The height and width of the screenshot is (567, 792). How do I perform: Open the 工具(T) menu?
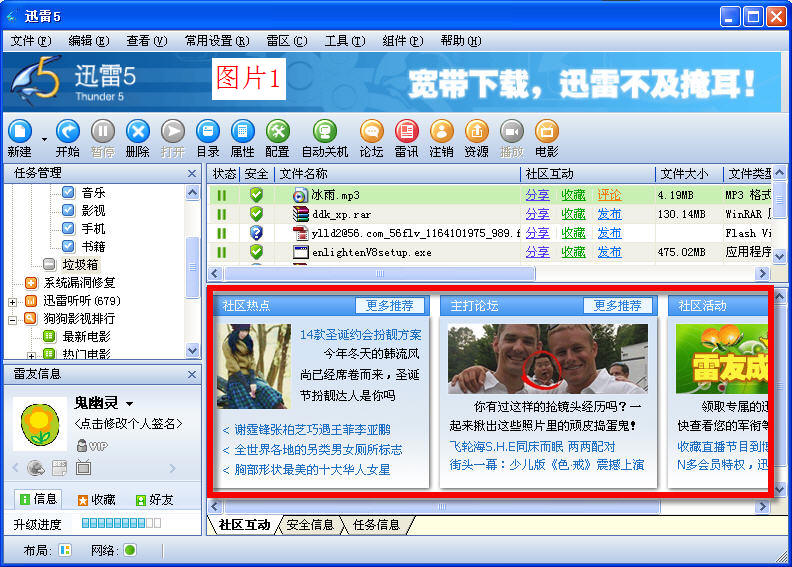345,40
